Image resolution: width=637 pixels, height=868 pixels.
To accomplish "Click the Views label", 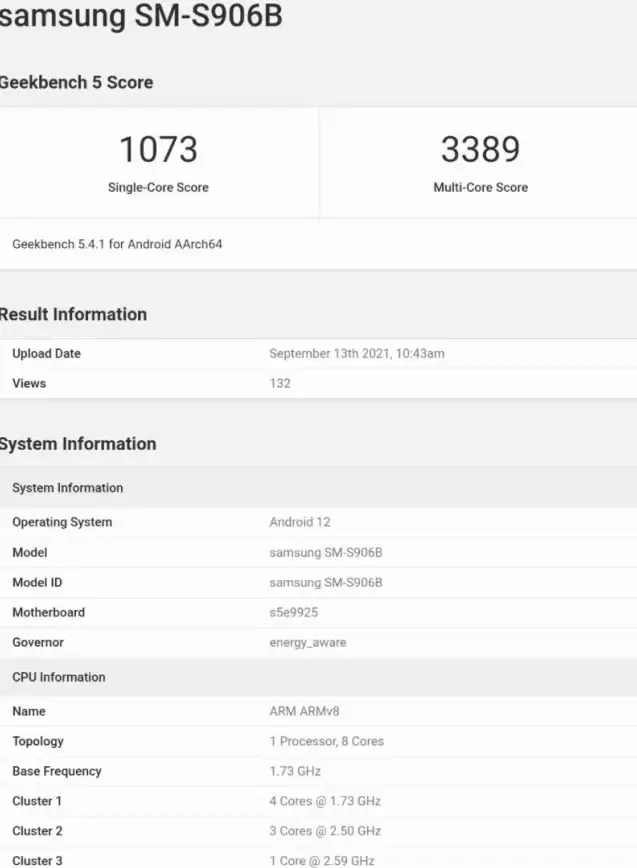I will [29, 384].
